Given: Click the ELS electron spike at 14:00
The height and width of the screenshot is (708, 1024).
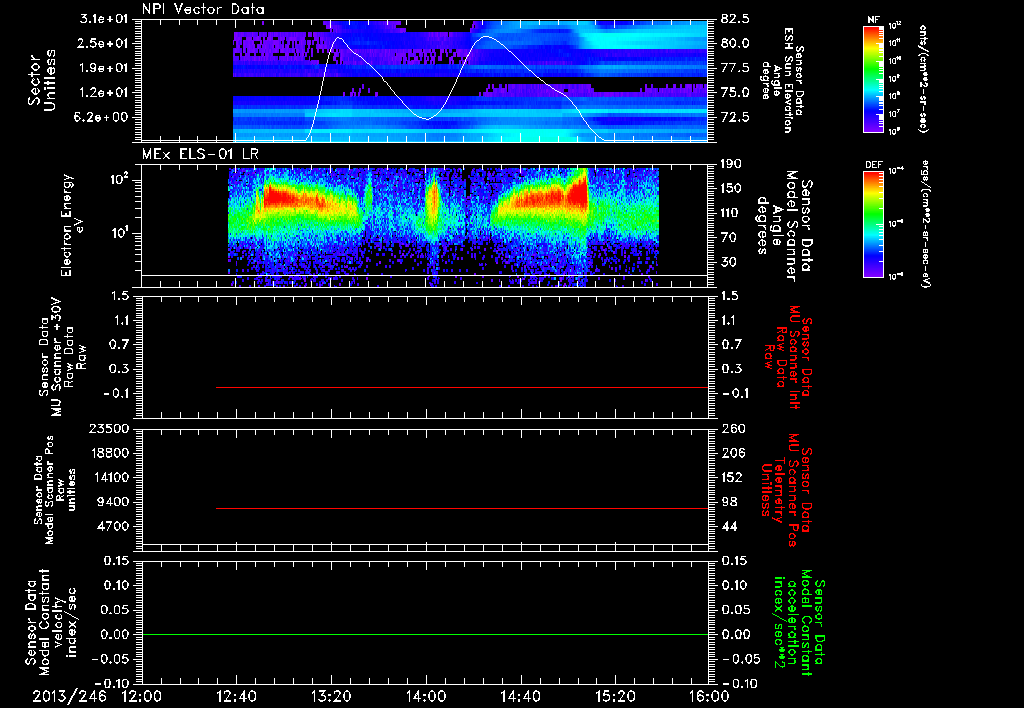Looking at the screenshot, I should click(x=432, y=202).
